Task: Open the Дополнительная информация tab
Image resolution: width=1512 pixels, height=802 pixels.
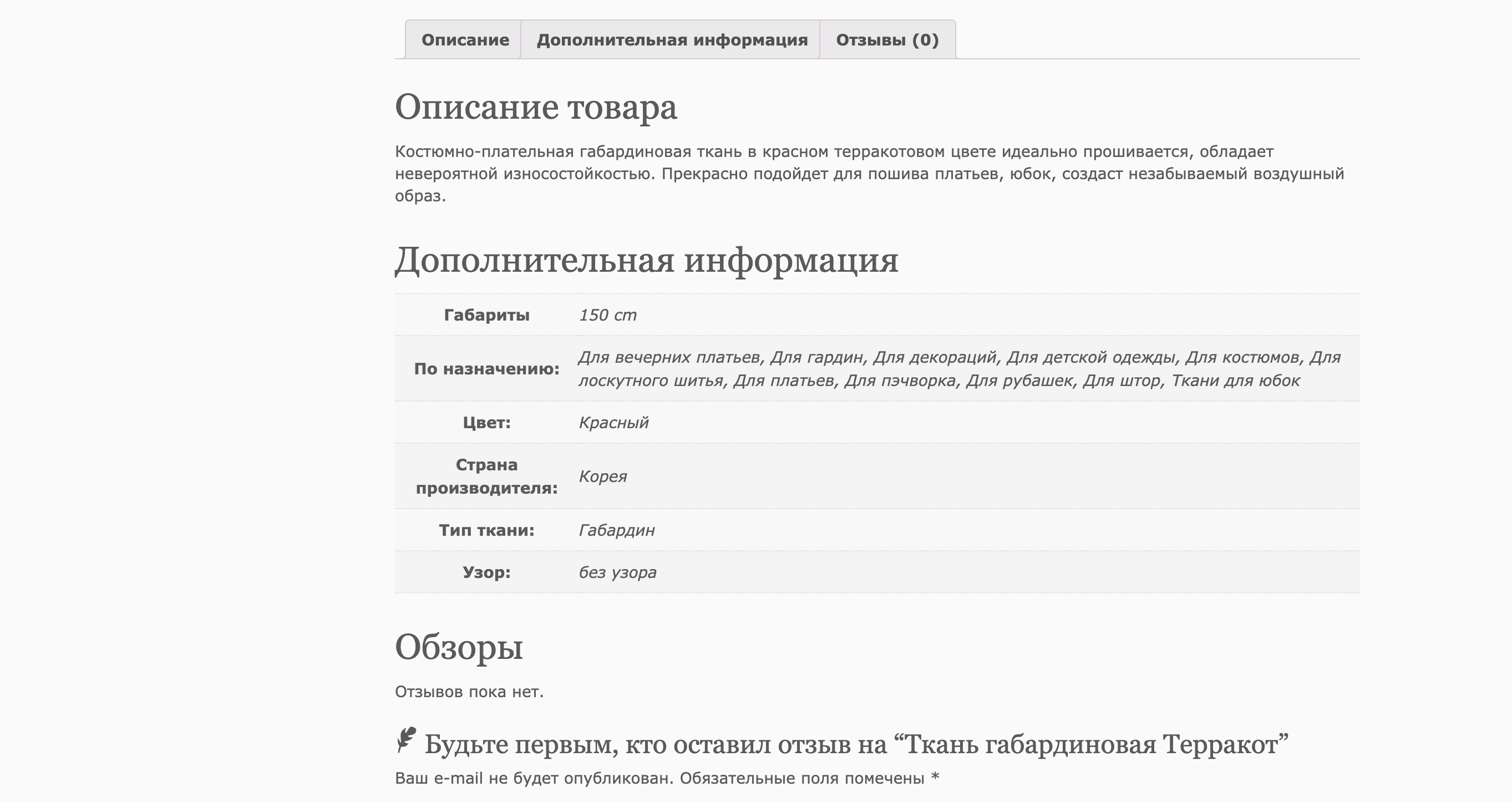Action: click(x=673, y=40)
